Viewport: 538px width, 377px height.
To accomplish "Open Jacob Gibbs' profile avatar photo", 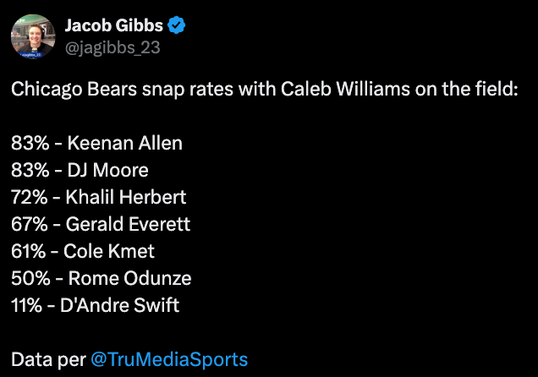I will [33, 36].
